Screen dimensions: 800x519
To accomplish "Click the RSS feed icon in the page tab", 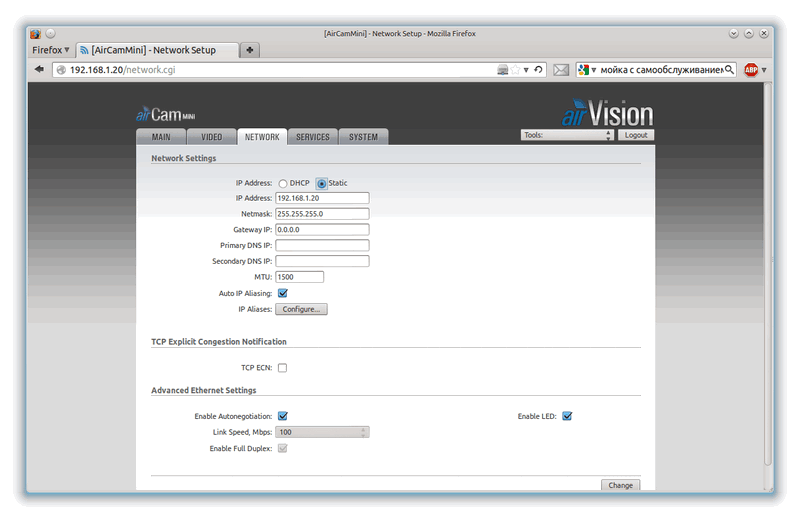I will click(84, 50).
